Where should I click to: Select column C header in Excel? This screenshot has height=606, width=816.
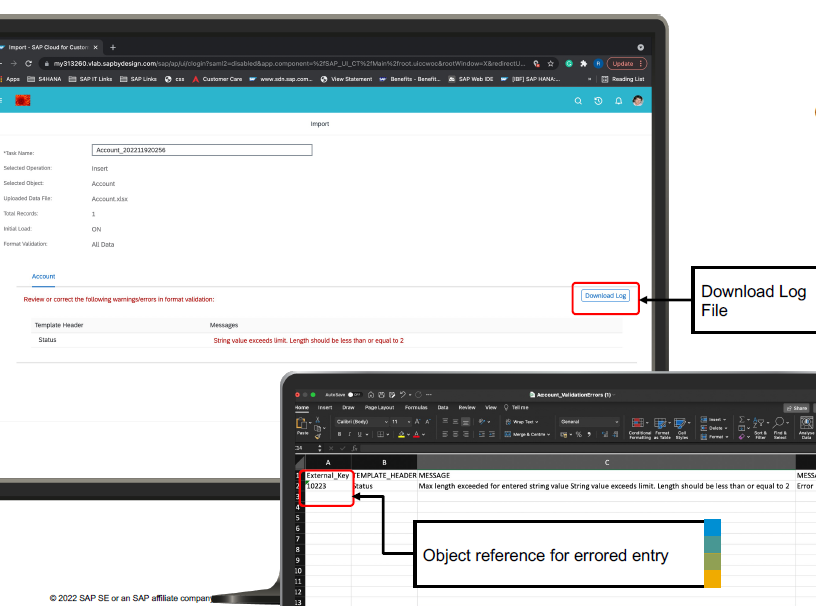click(x=606, y=462)
